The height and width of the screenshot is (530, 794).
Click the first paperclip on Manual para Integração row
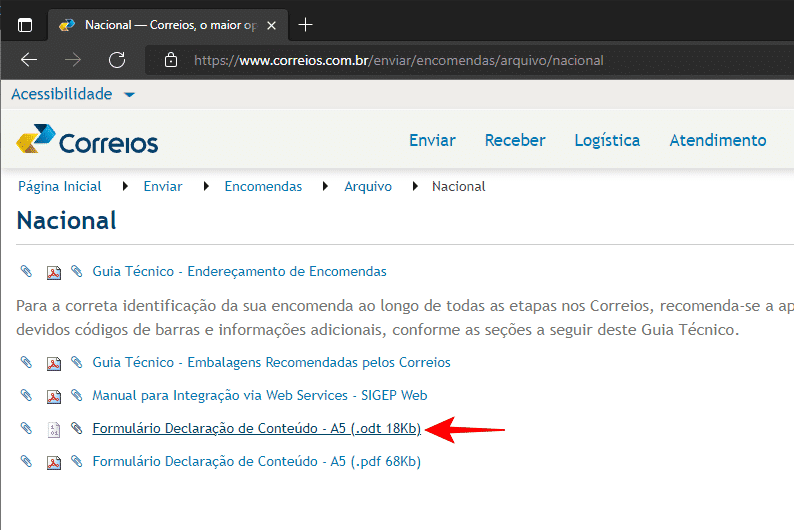[x=26, y=395]
